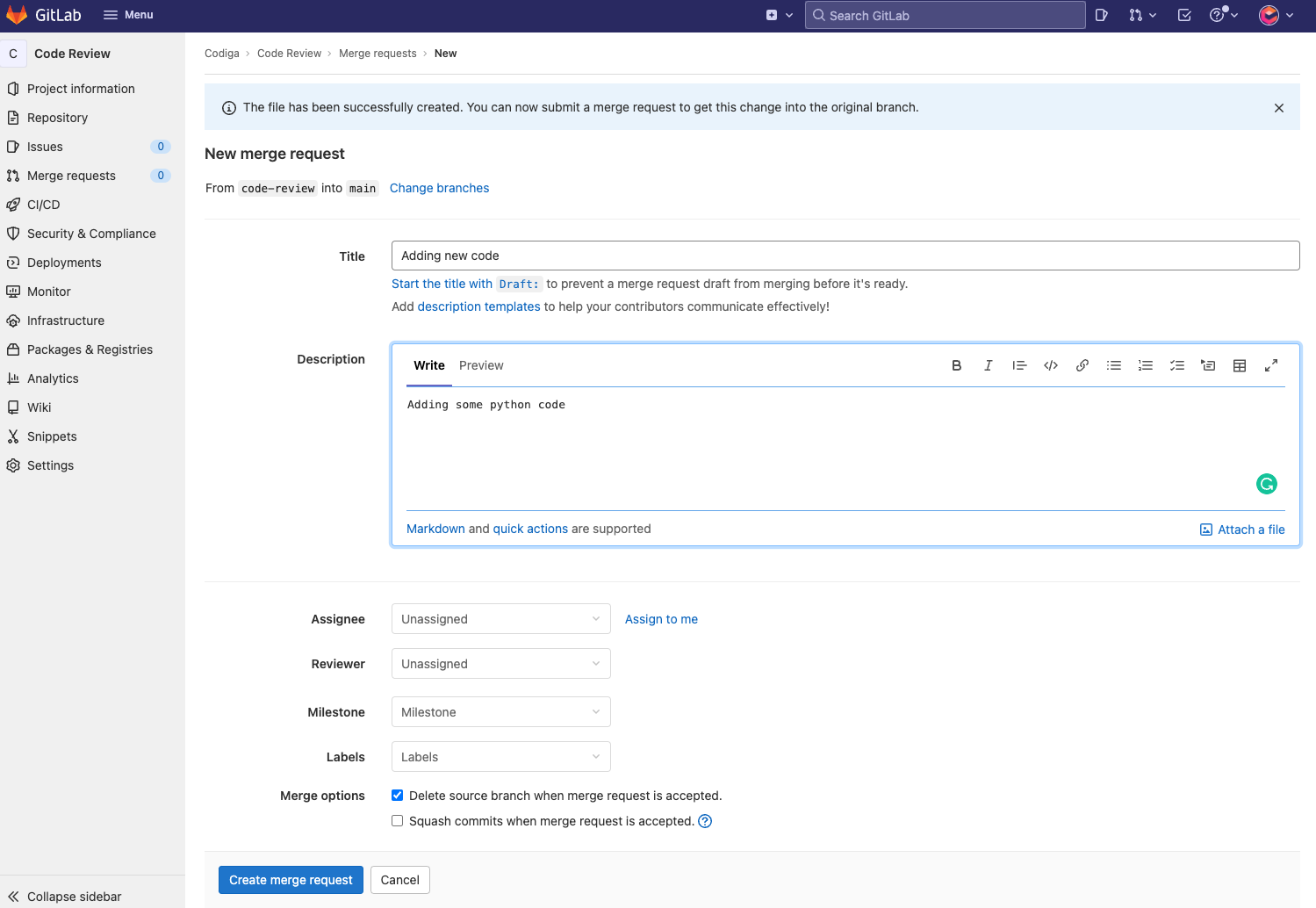Viewport: 1316px width, 908px height.
Task: Click Codiga breadcrumb
Action: (x=222, y=54)
